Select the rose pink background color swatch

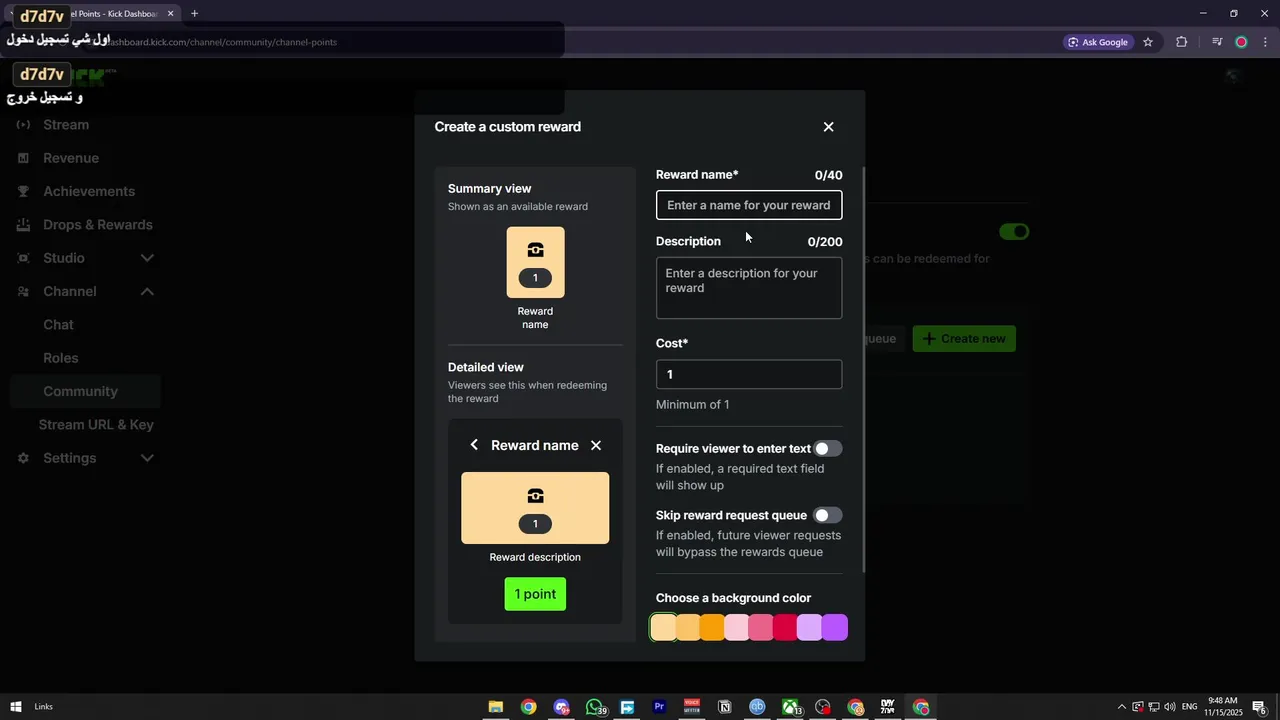coord(761,627)
